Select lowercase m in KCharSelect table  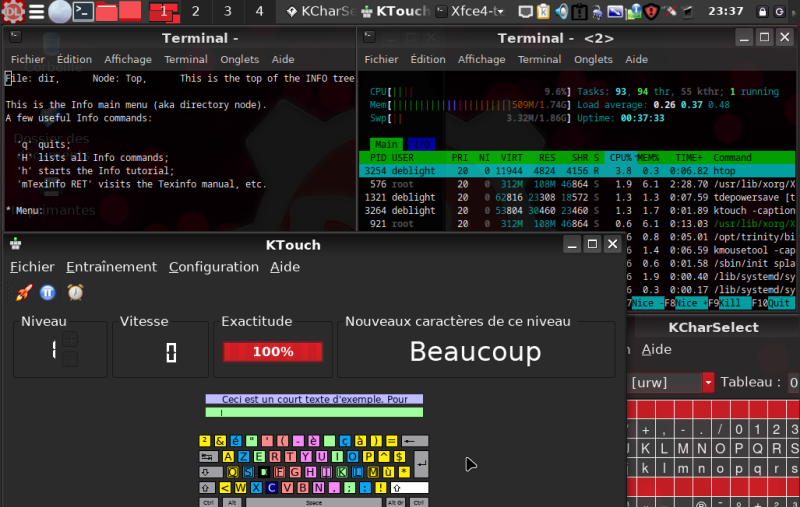tap(683, 468)
